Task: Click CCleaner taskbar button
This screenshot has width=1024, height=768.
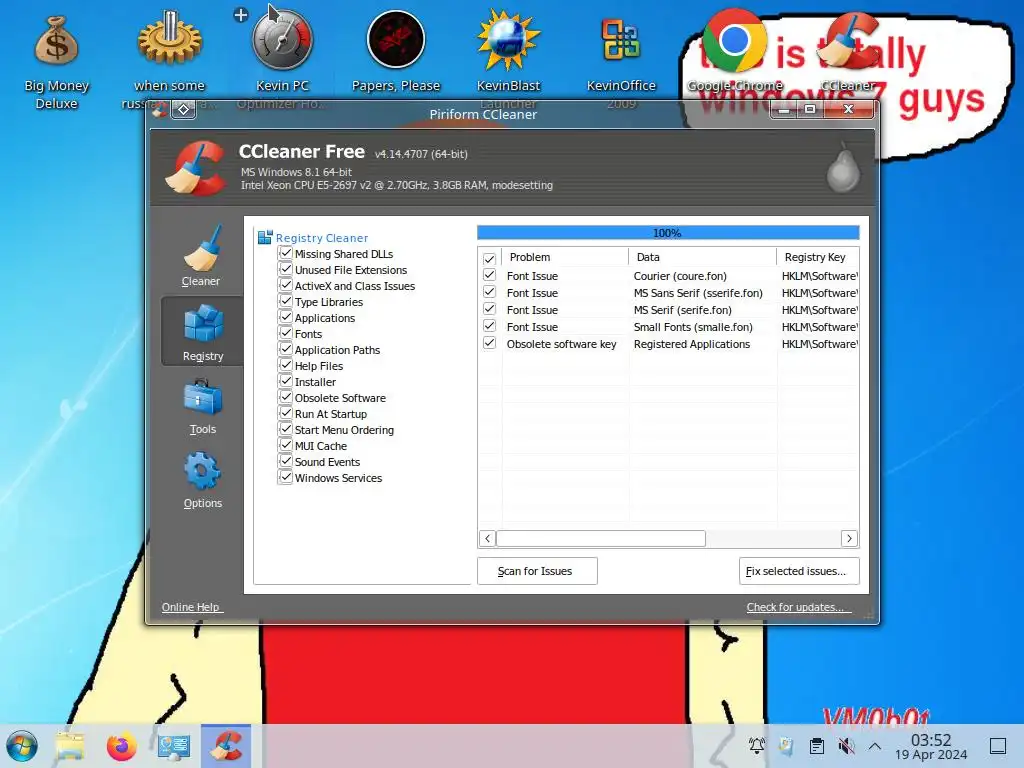Action: (x=226, y=746)
